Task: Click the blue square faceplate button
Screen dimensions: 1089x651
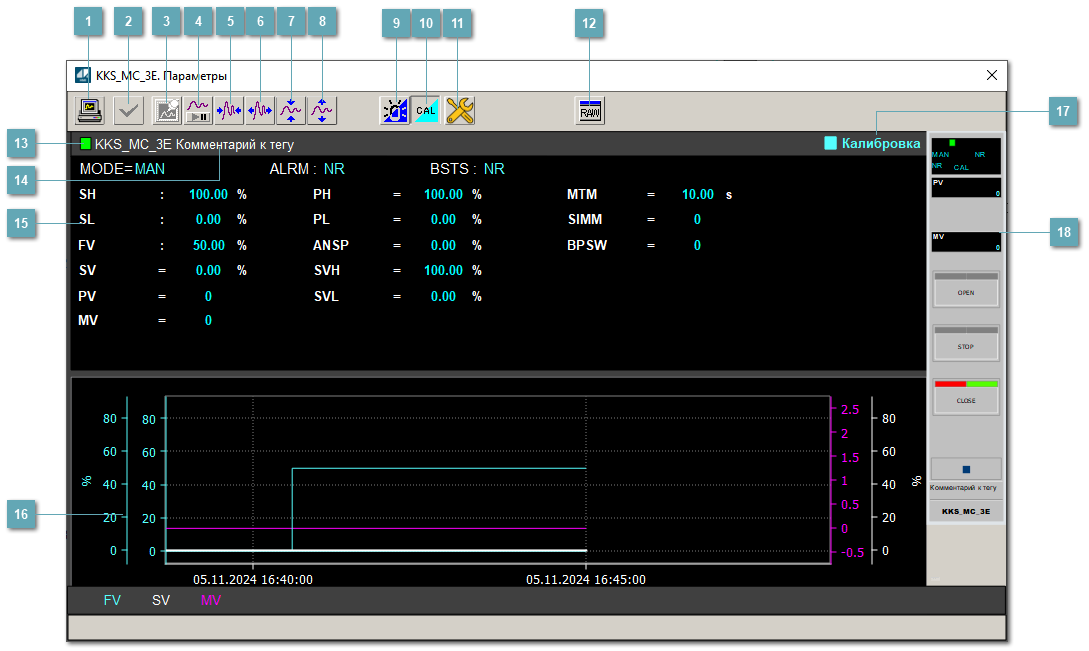Action: click(966, 468)
